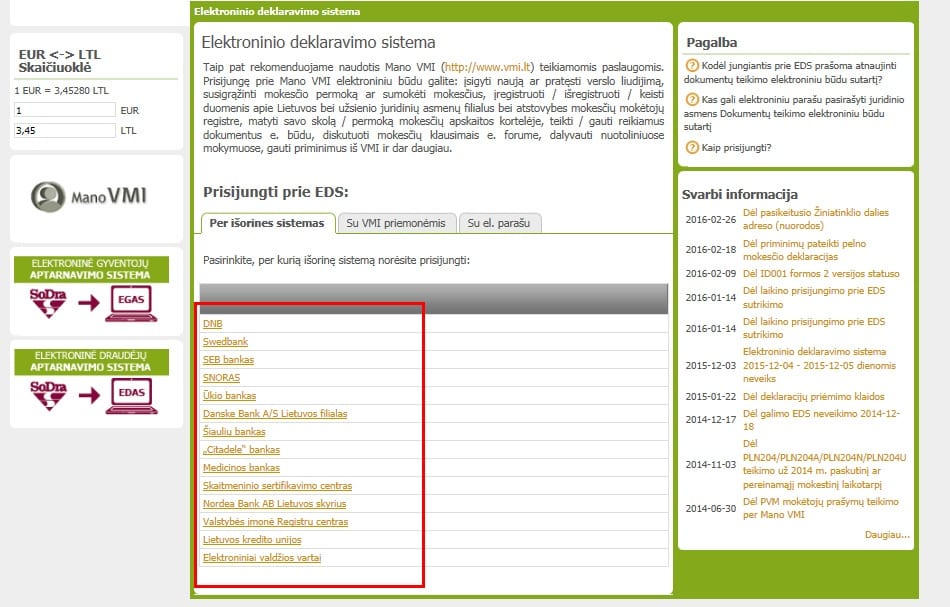Open Ūkio bankas login link
Viewport: 950px width, 607px height.
tap(230, 396)
